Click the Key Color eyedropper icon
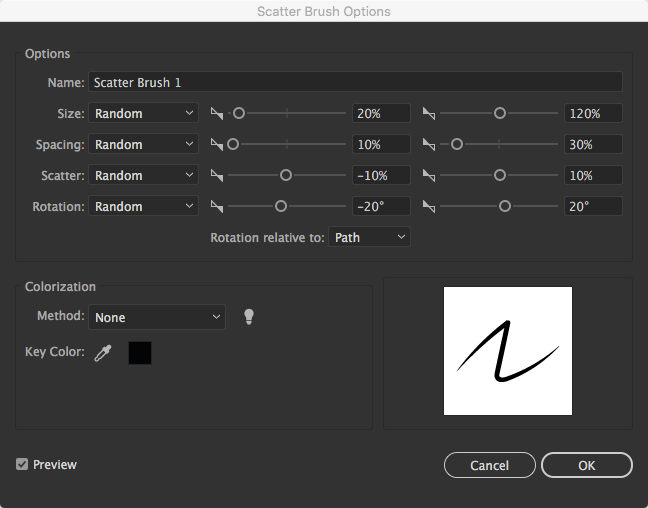 tap(102, 353)
